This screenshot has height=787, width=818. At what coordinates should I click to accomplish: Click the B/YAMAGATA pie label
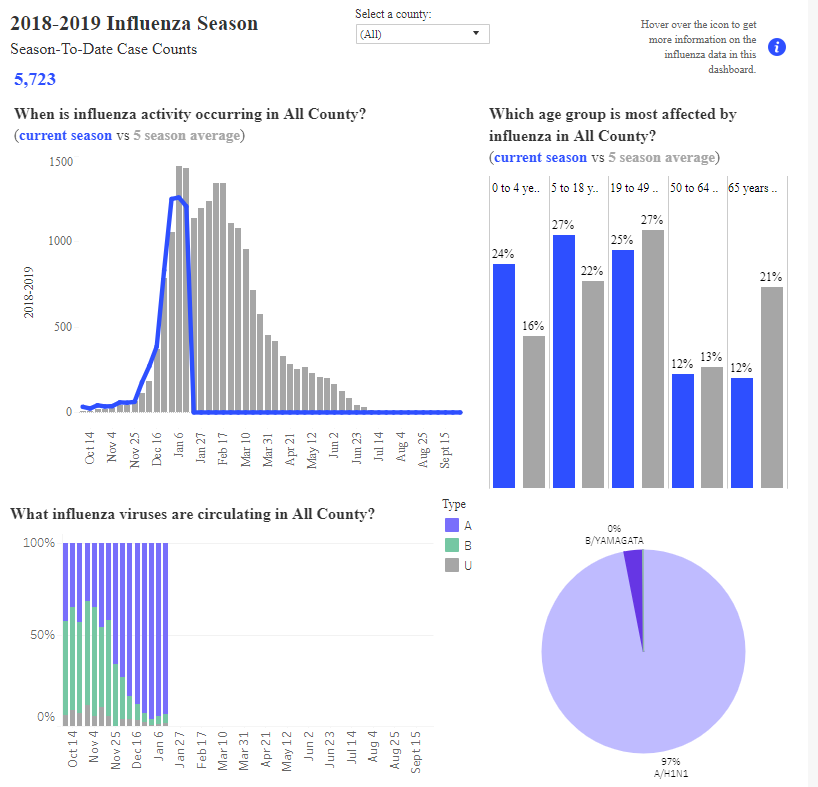point(614,540)
